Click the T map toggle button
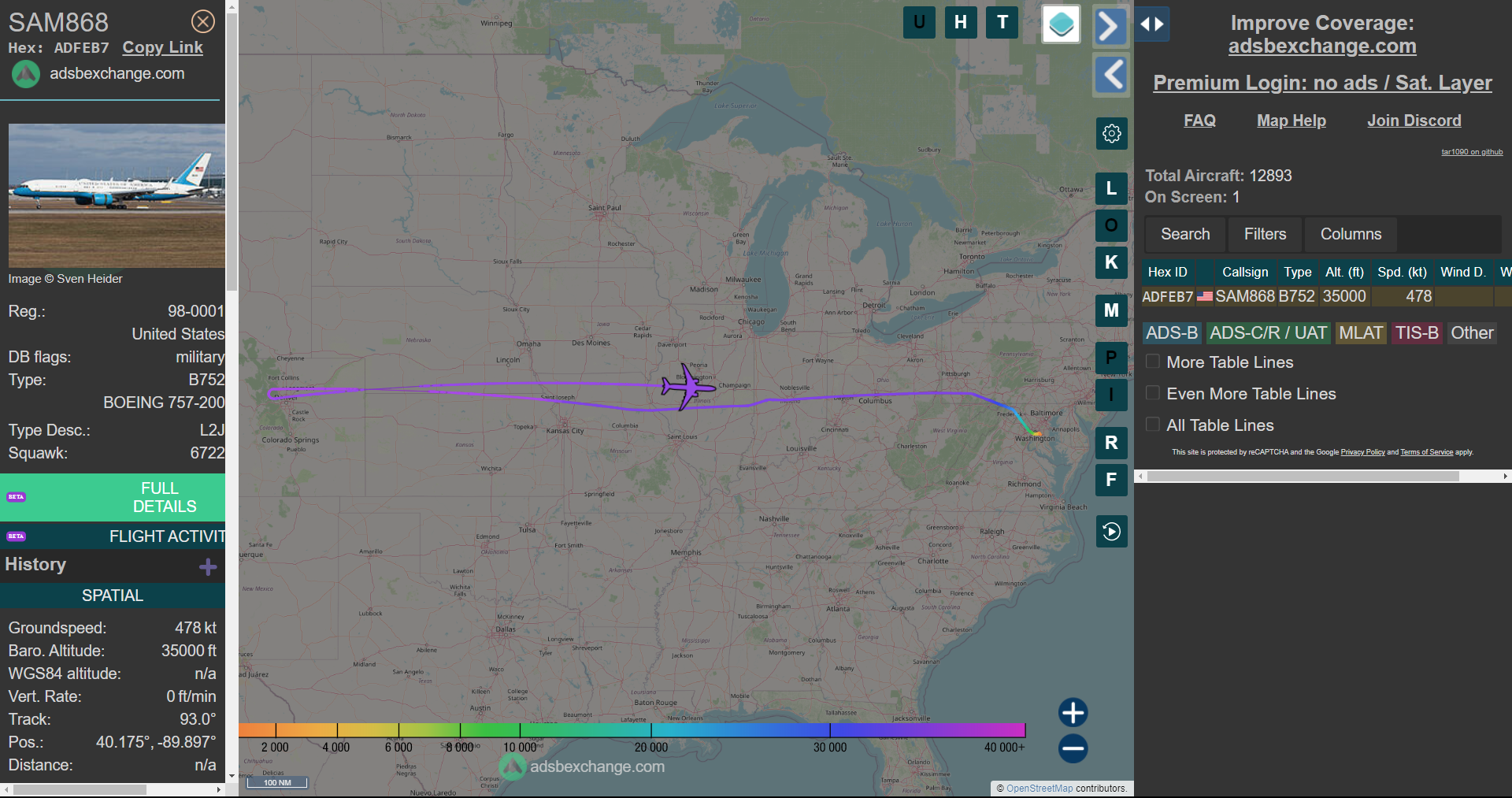 1002,22
